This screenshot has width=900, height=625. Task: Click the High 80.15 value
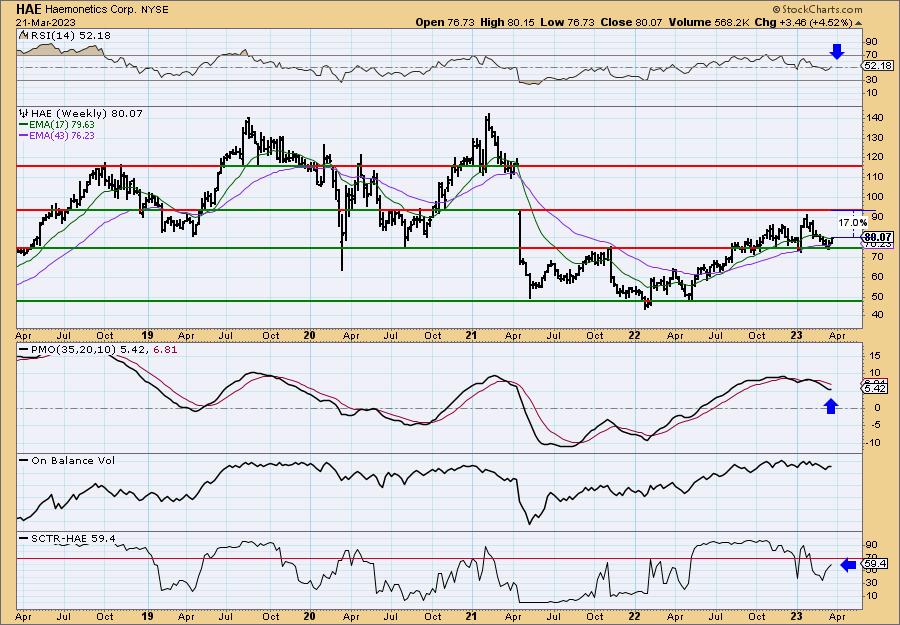pos(507,22)
